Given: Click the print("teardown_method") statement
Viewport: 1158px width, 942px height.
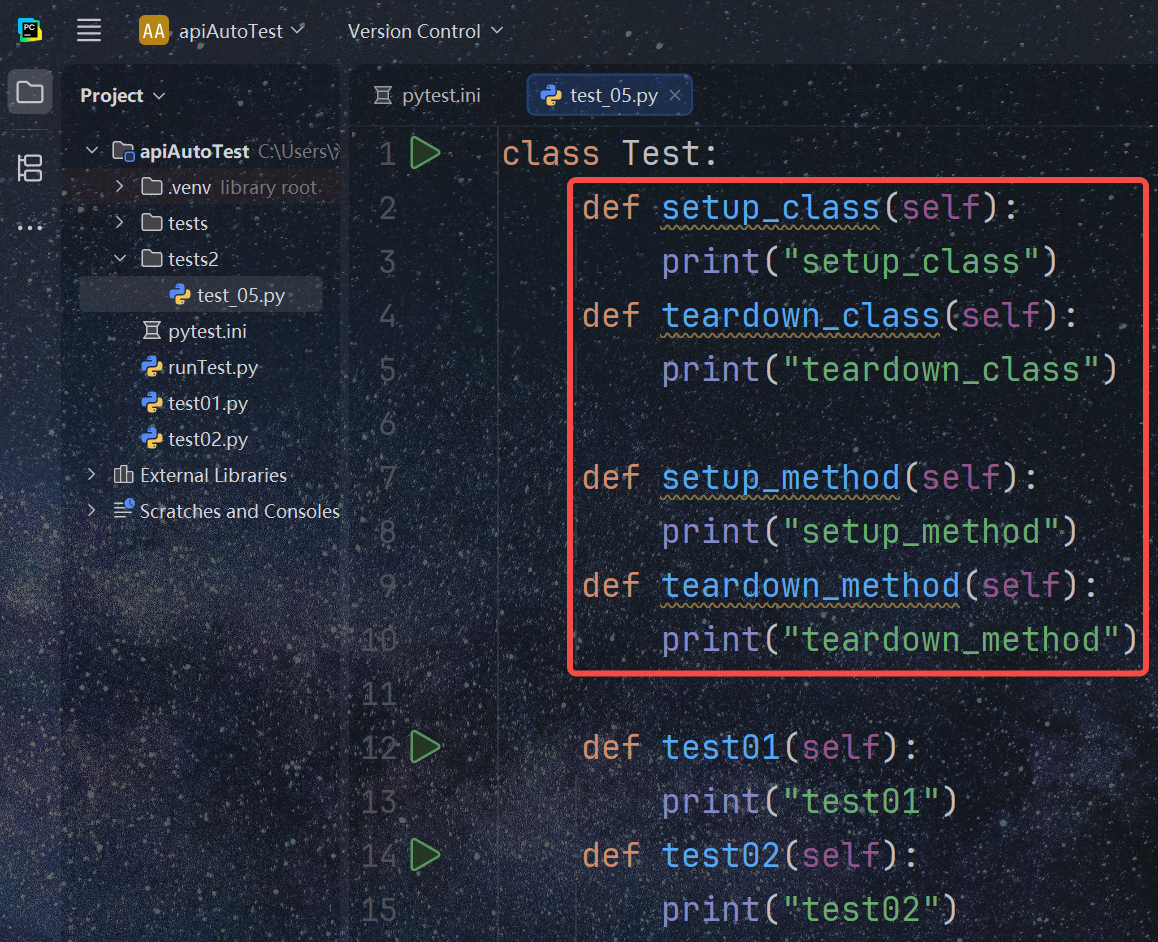Looking at the screenshot, I should [899, 639].
